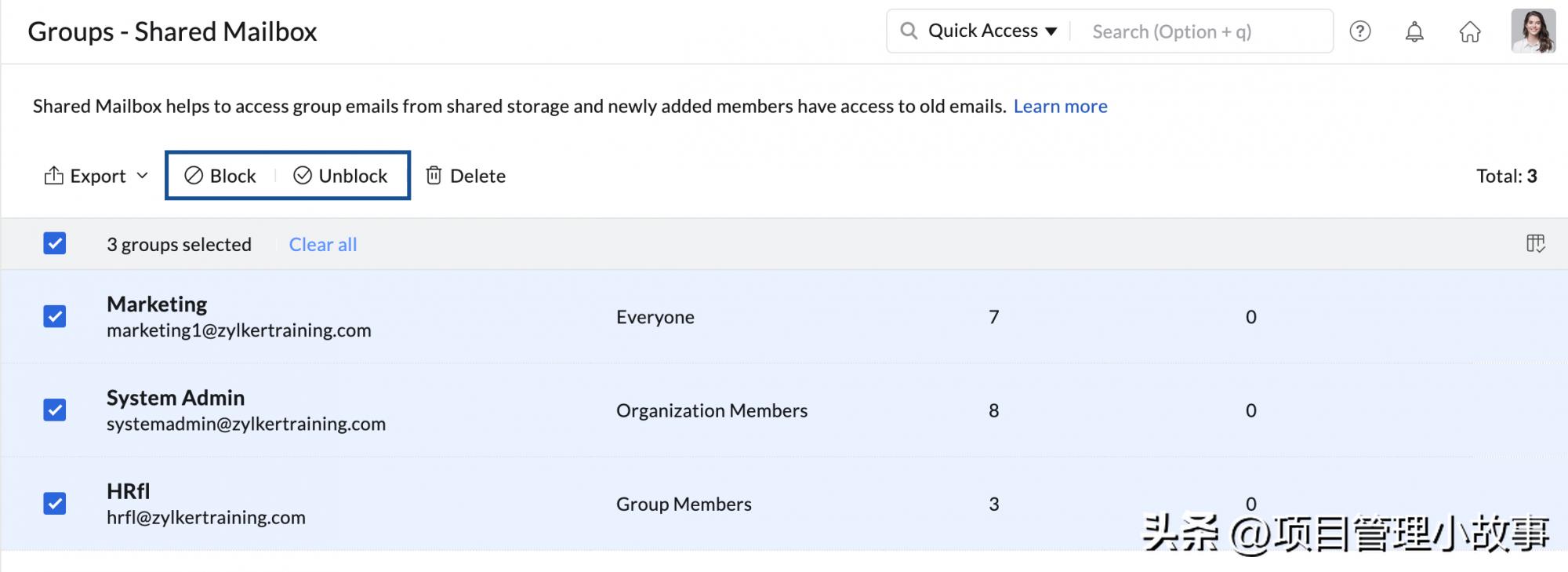Unblock the selected groups
The image size is (1568, 572).
(x=340, y=176)
